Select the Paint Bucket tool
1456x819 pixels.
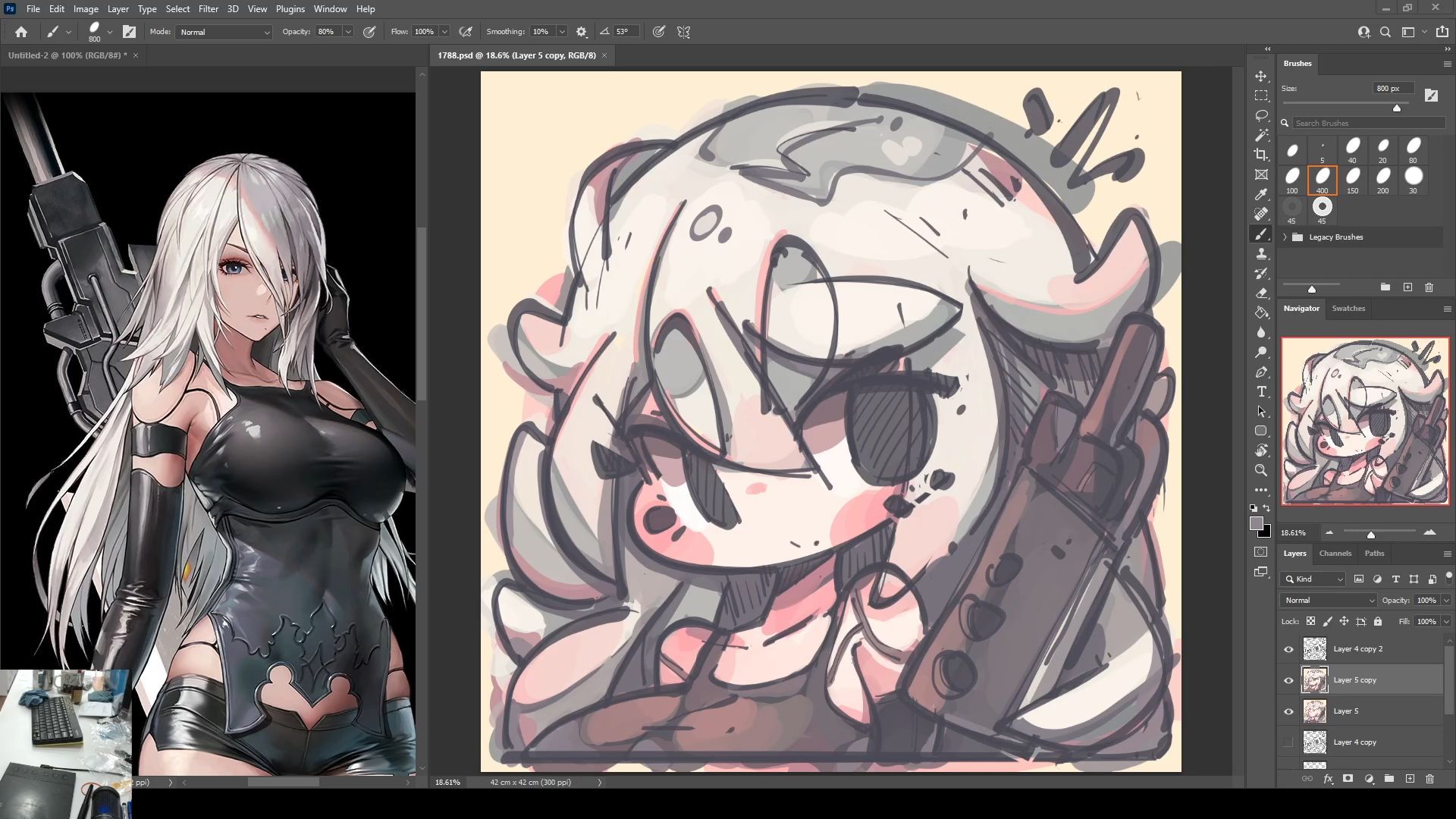1261,313
